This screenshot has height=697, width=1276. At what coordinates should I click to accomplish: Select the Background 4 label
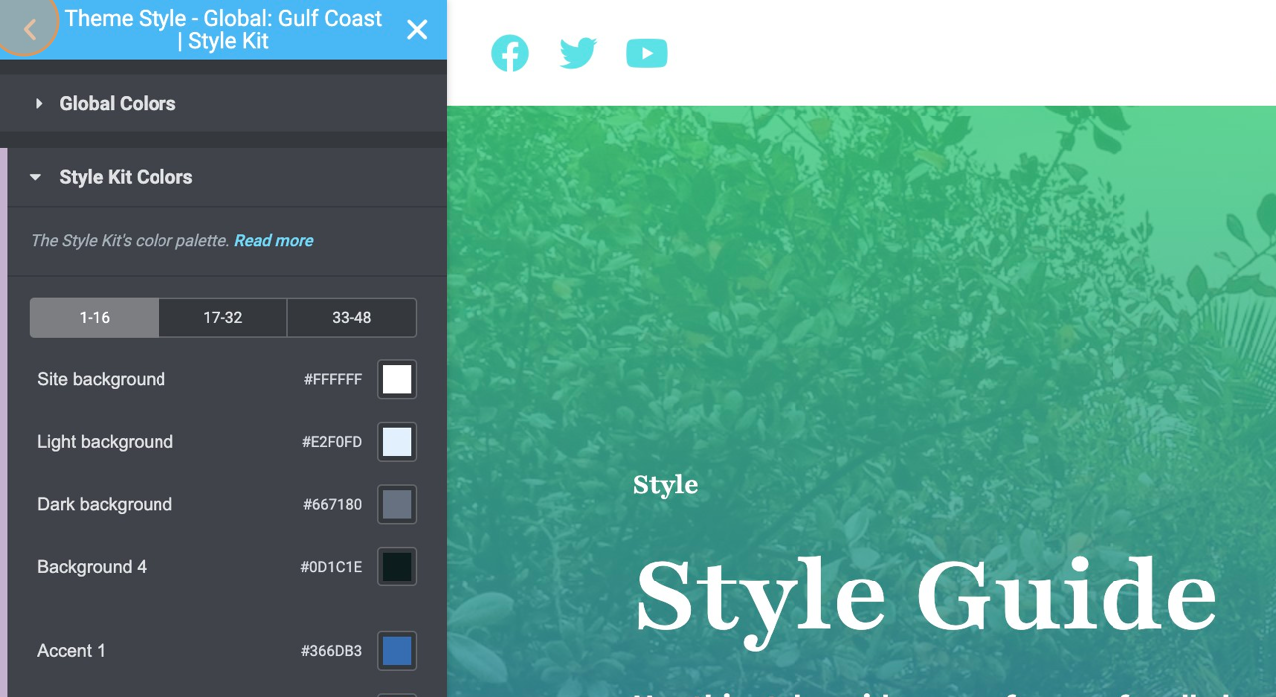92,567
